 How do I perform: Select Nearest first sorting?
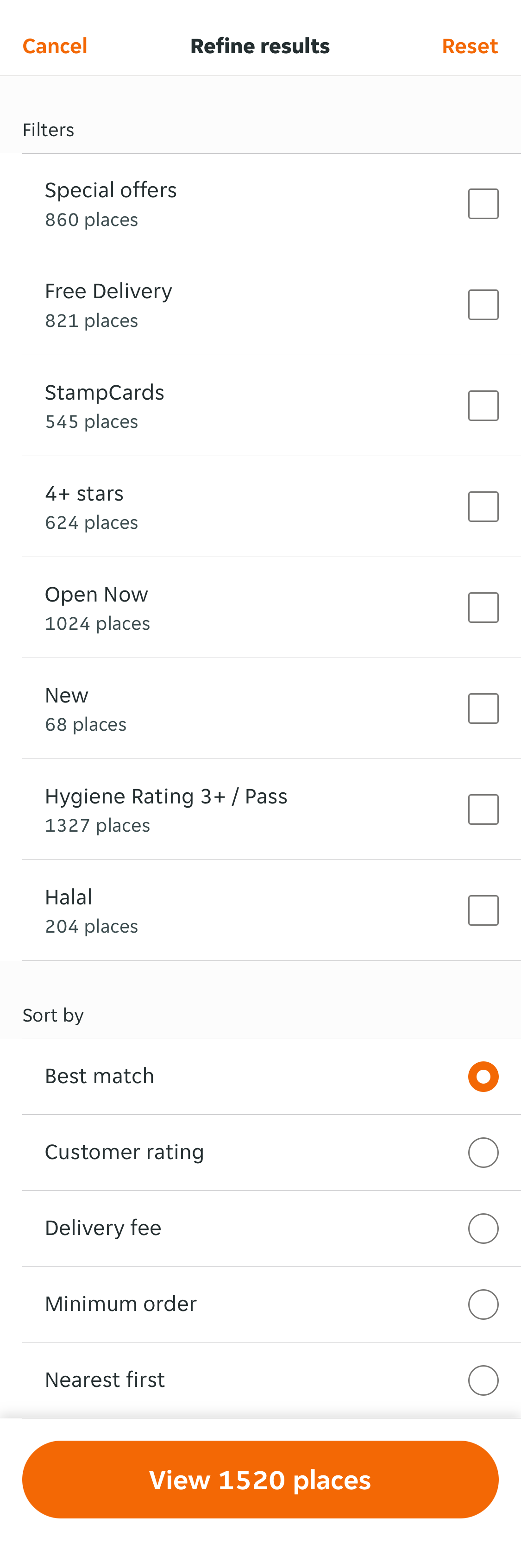click(x=483, y=1380)
